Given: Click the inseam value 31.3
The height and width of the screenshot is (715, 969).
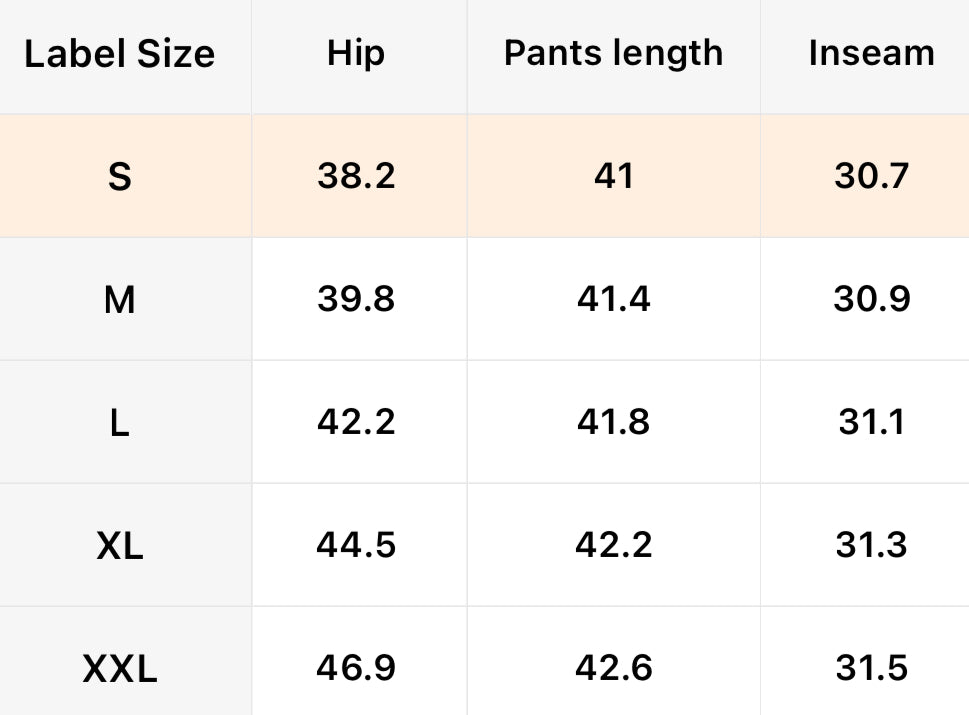Looking at the screenshot, I should pos(871,545).
